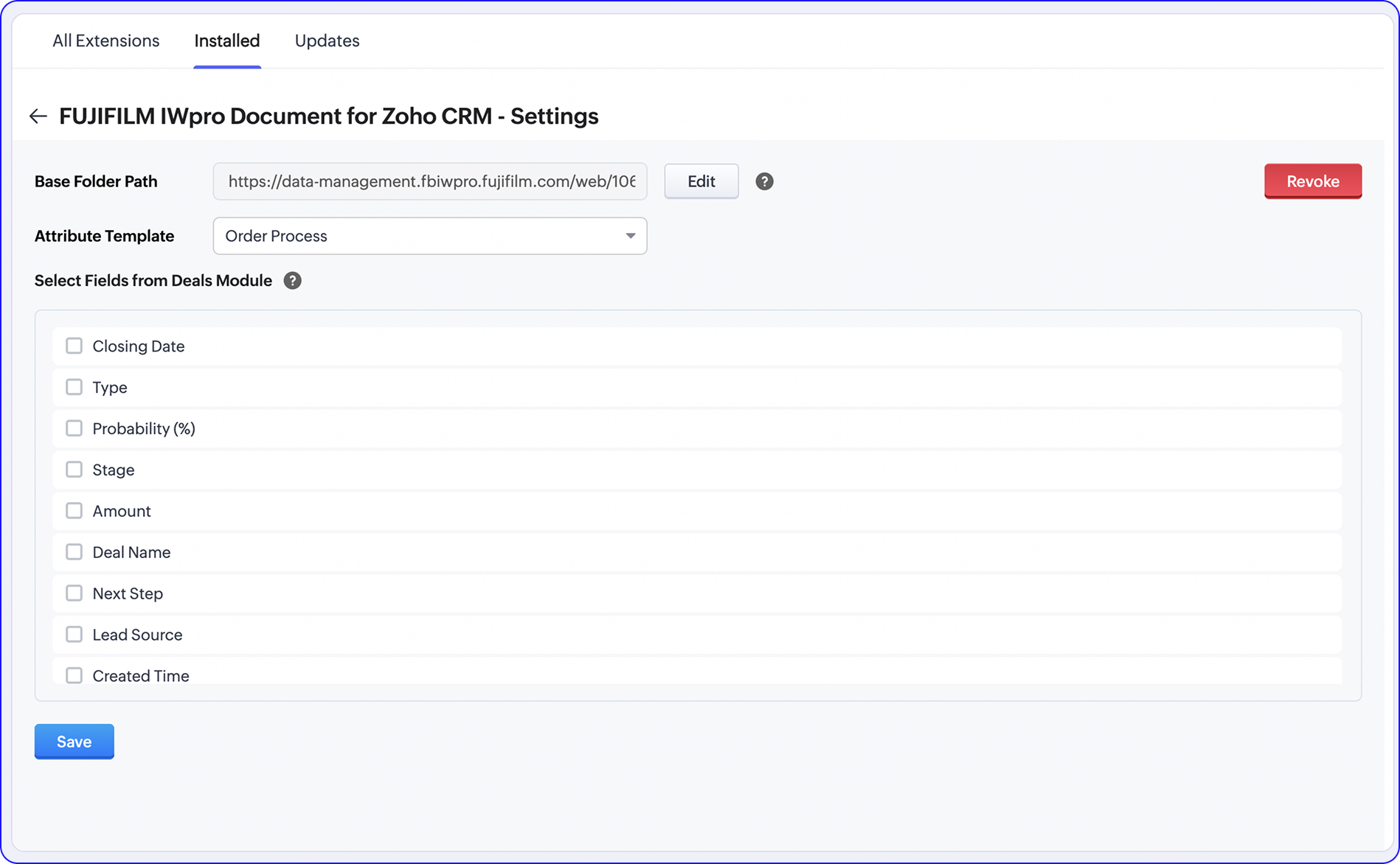Click the Stage field label
The image size is (1400, 864).
tap(114, 470)
